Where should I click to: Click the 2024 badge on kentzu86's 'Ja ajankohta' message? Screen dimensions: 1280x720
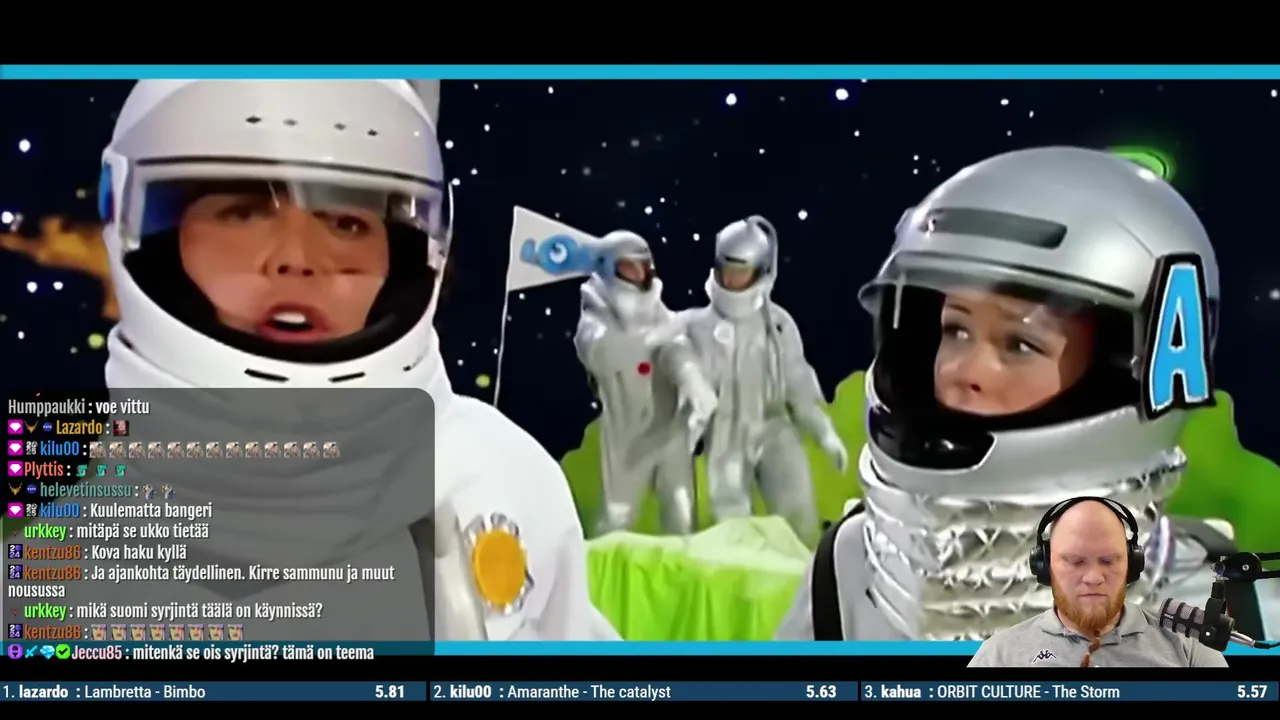pyautogui.click(x=15, y=573)
